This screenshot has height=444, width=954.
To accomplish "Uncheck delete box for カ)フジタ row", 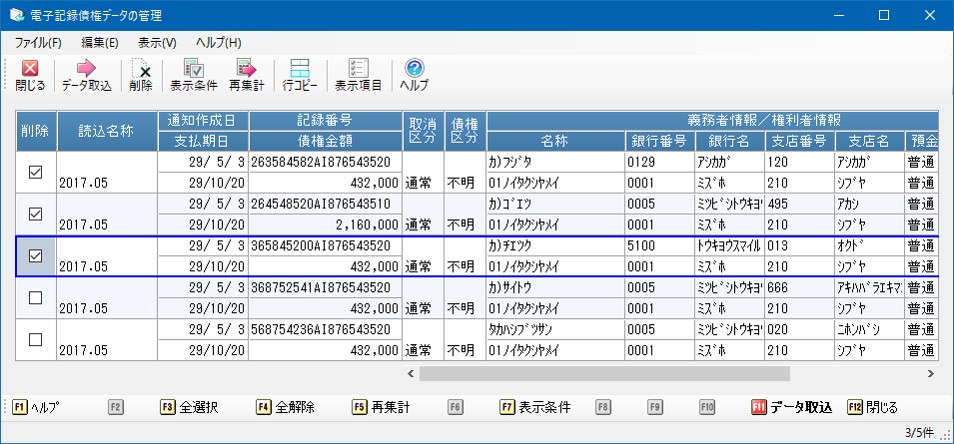I will [36, 172].
